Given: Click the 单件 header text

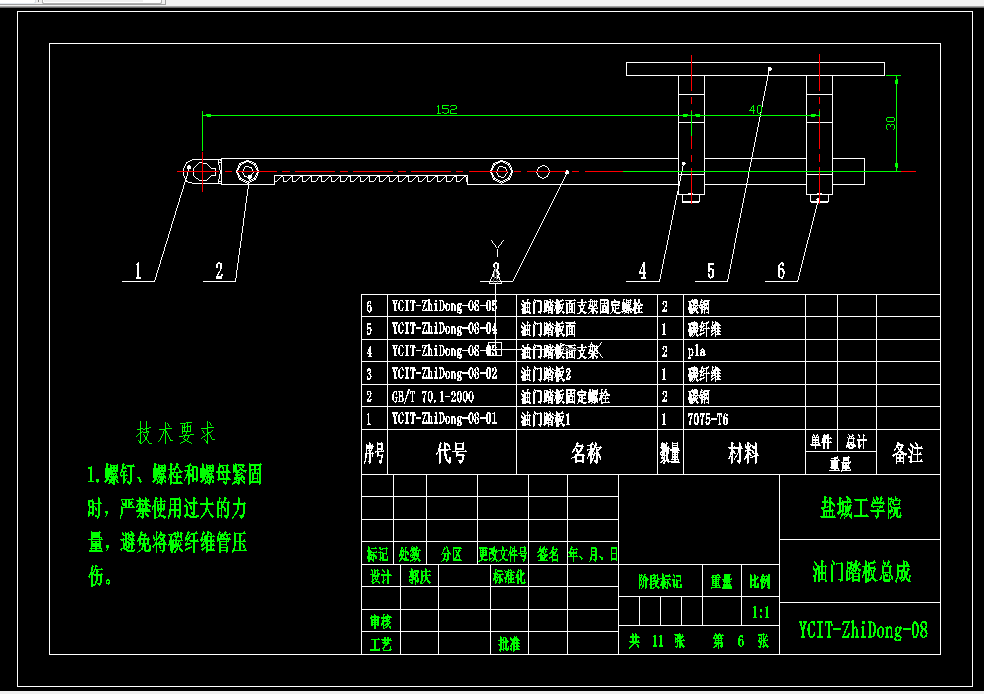Looking at the screenshot, I should [821, 442].
